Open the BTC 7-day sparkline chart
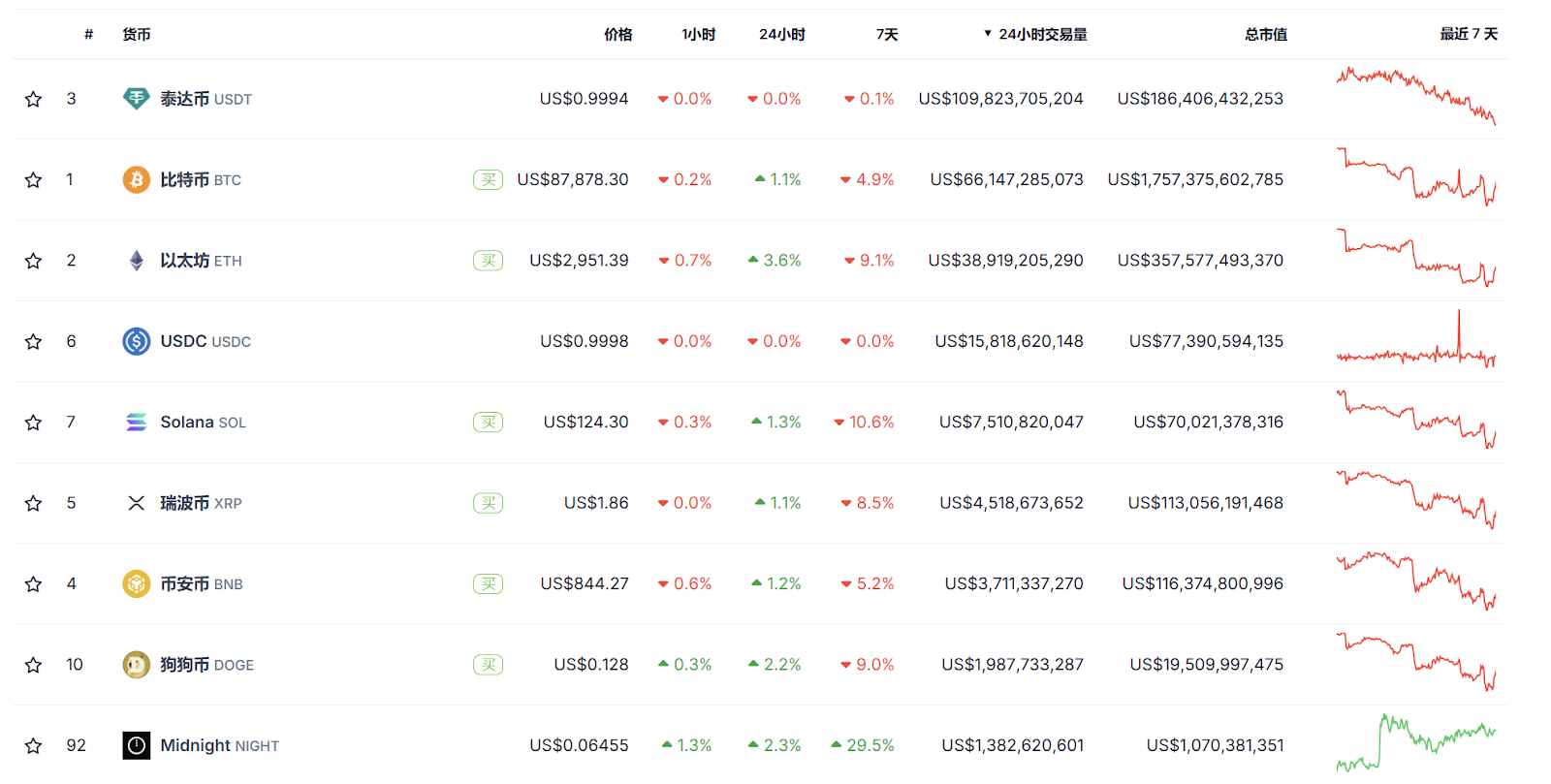Viewport: 1551px width, 784px height. coord(1416,176)
